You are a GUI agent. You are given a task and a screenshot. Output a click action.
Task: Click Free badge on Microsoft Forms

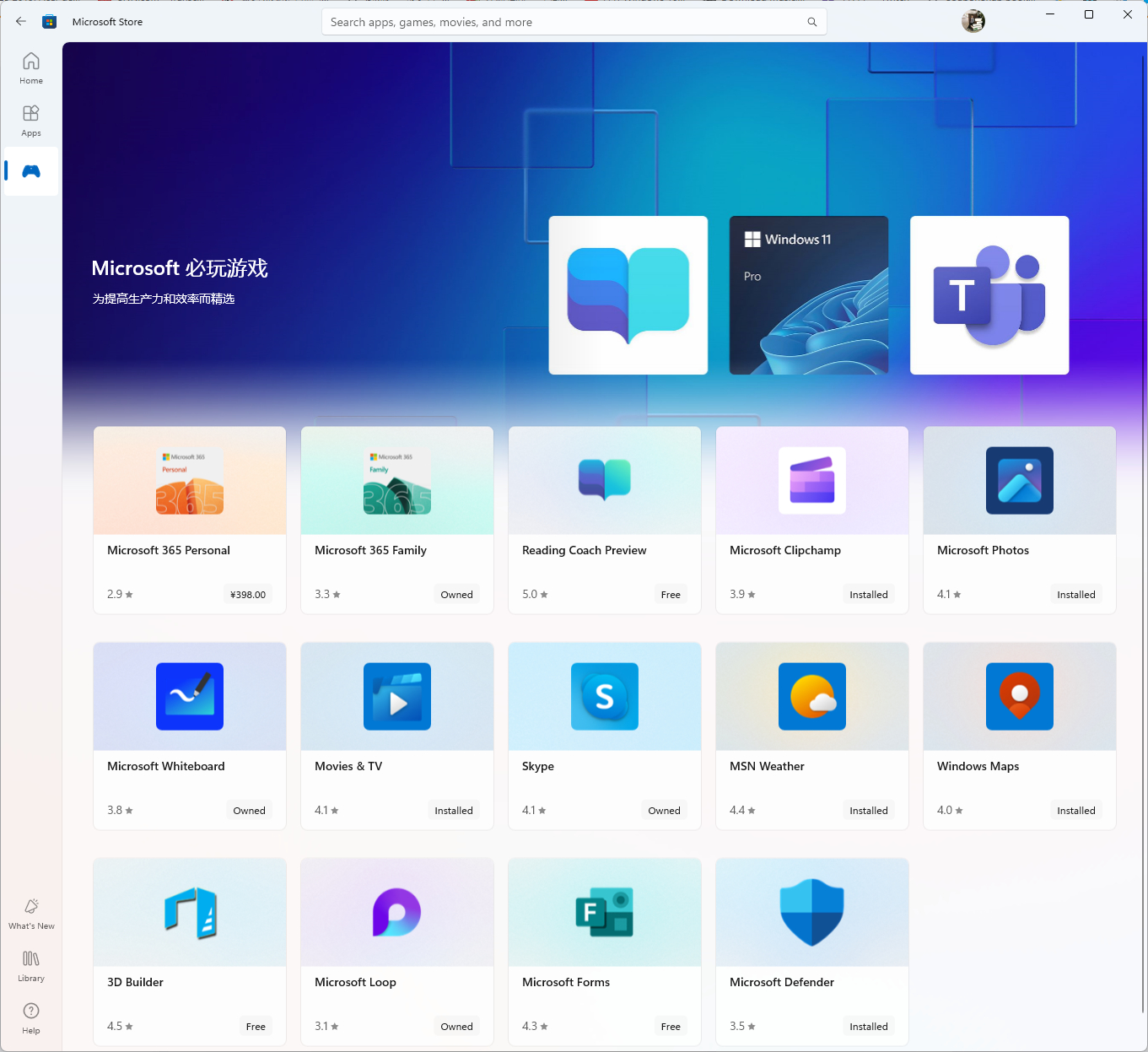(x=671, y=1027)
